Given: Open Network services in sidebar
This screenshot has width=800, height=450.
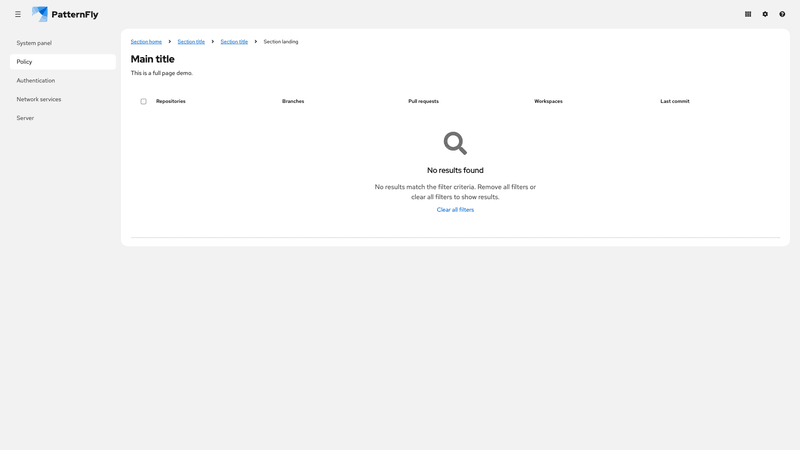Looking at the screenshot, I should click(39, 99).
